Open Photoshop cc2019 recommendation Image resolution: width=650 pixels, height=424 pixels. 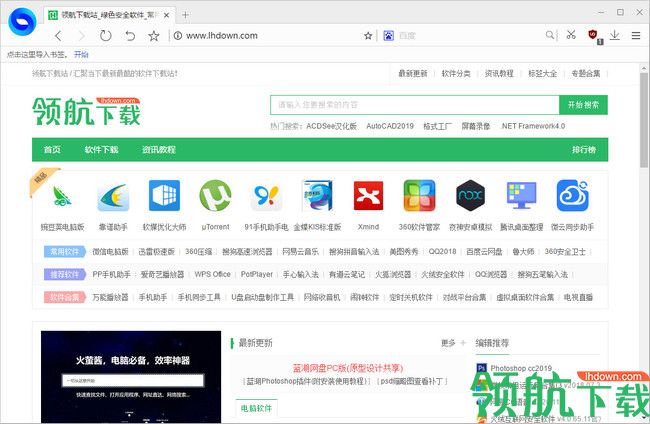[521, 368]
